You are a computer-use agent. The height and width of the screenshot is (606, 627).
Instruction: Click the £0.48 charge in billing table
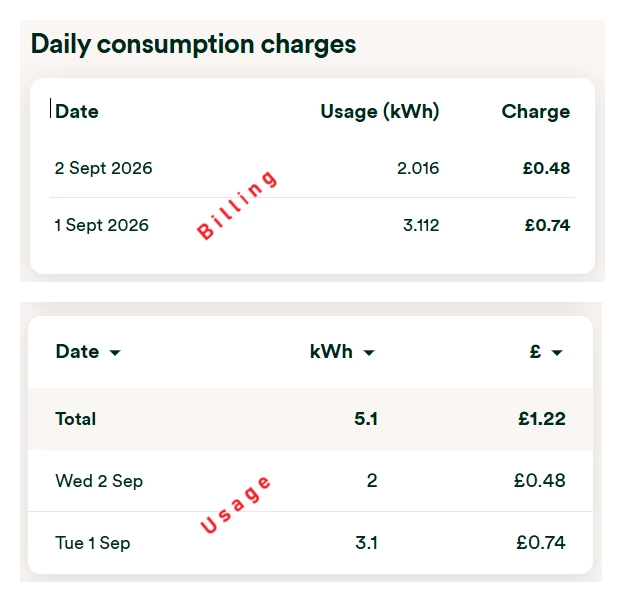pyautogui.click(x=547, y=168)
